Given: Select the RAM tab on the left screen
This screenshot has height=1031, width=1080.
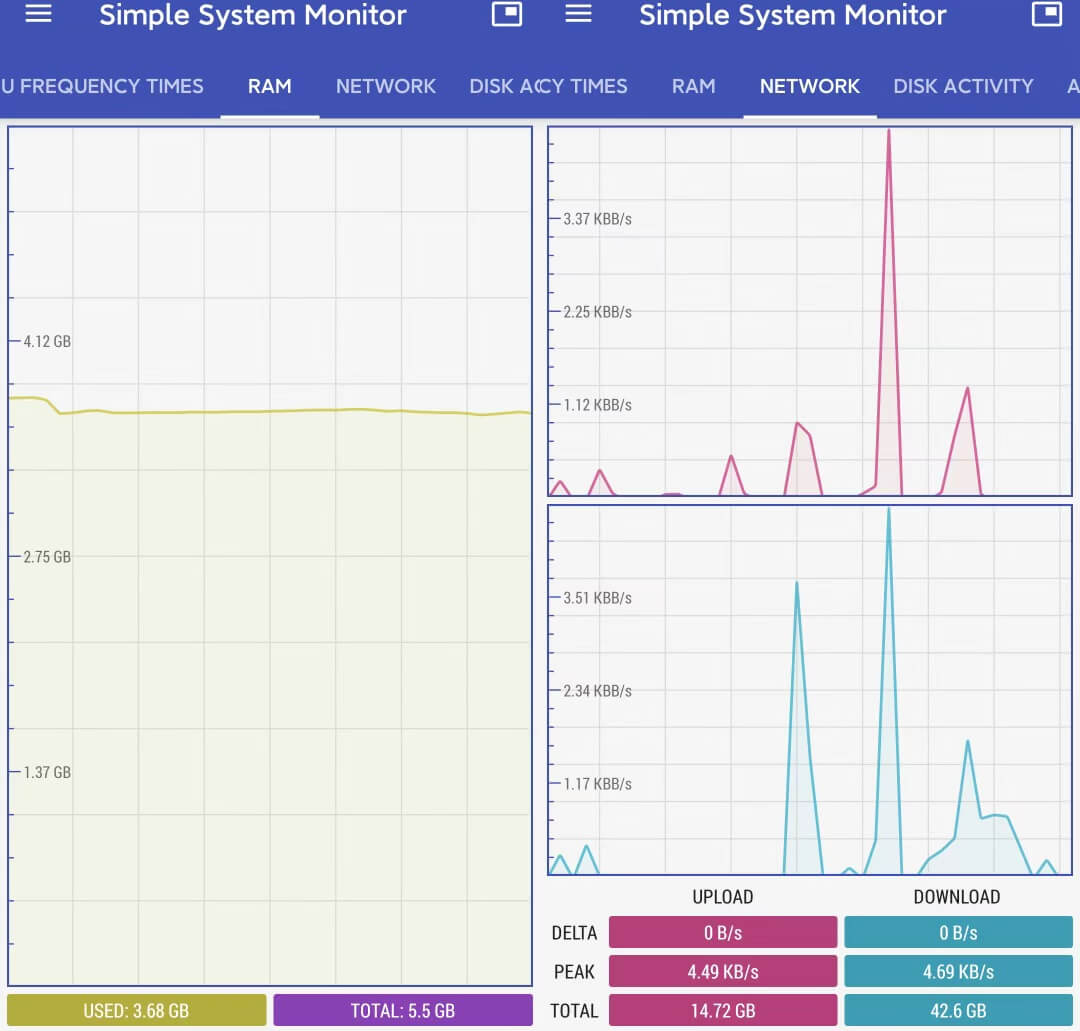Looking at the screenshot, I should [x=270, y=86].
